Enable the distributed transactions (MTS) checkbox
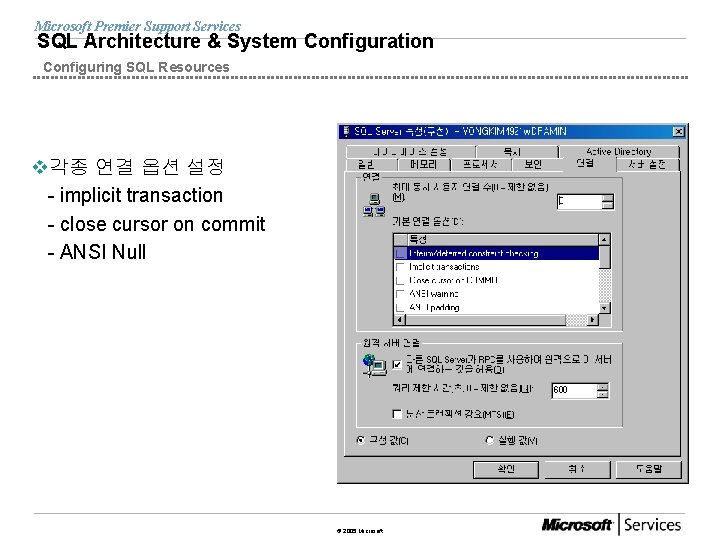The width and height of the screenshot is (720, 540). point(397,414)
